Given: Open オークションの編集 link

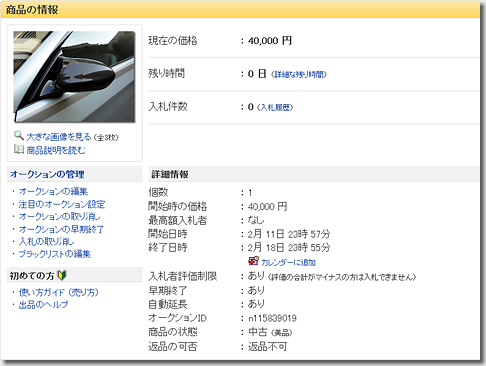Looking at the screenshot, I should click(53, 191).
